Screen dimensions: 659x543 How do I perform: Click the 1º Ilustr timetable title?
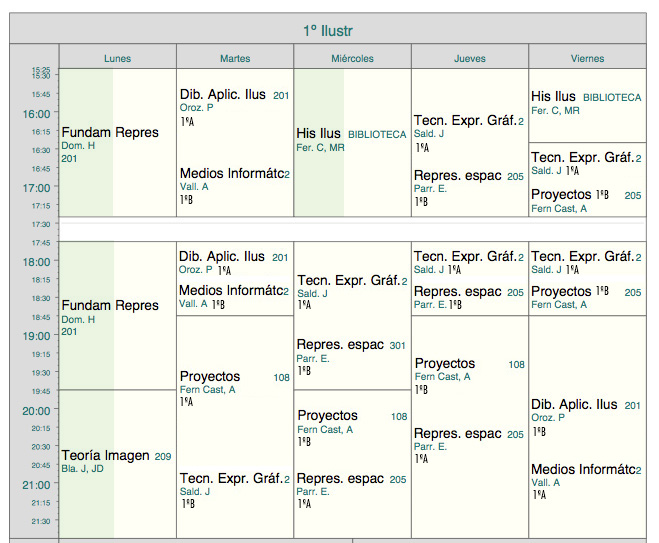click(x=329, y=31)
